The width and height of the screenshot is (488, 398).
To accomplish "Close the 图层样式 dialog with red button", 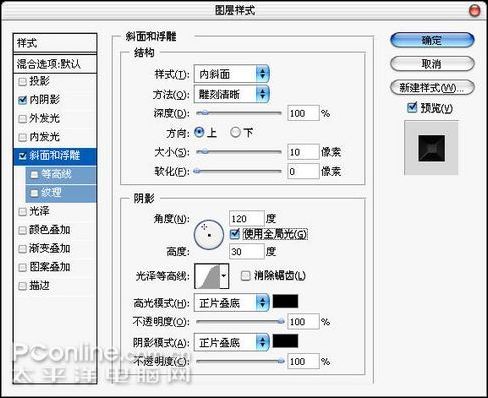I will [474, 10].
